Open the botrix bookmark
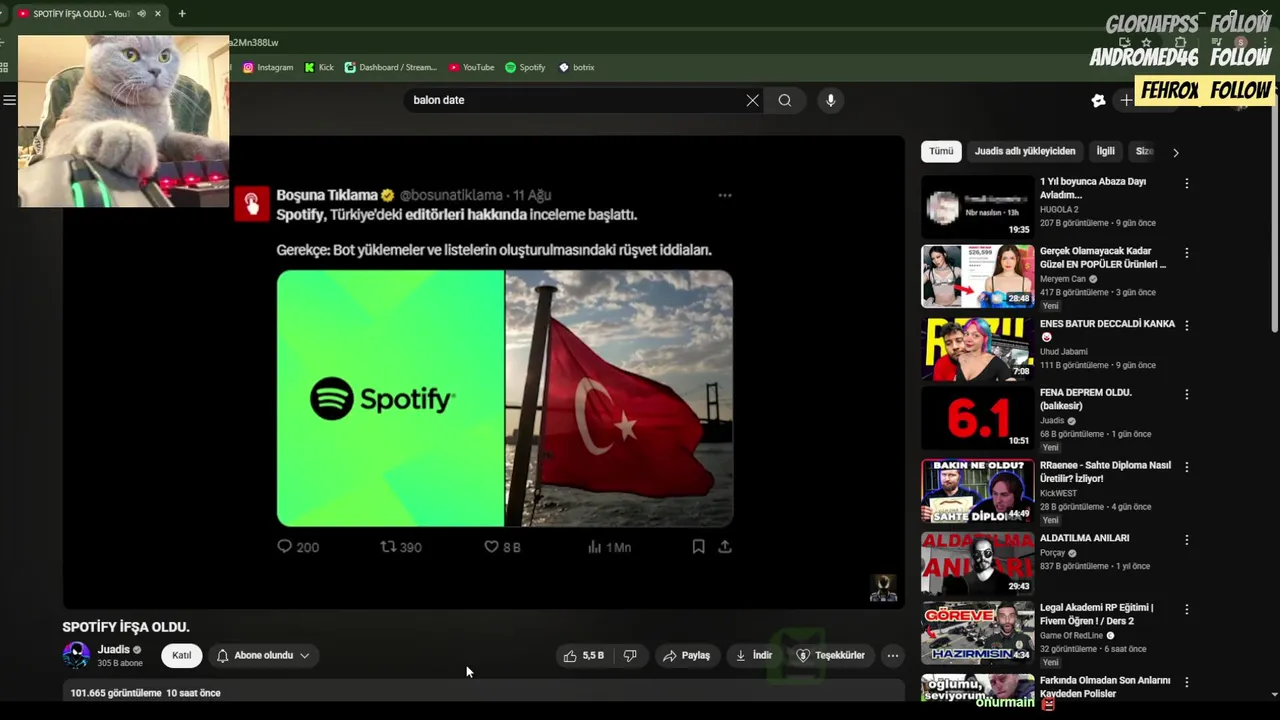 pyautogui.click(x=577, y=67)
